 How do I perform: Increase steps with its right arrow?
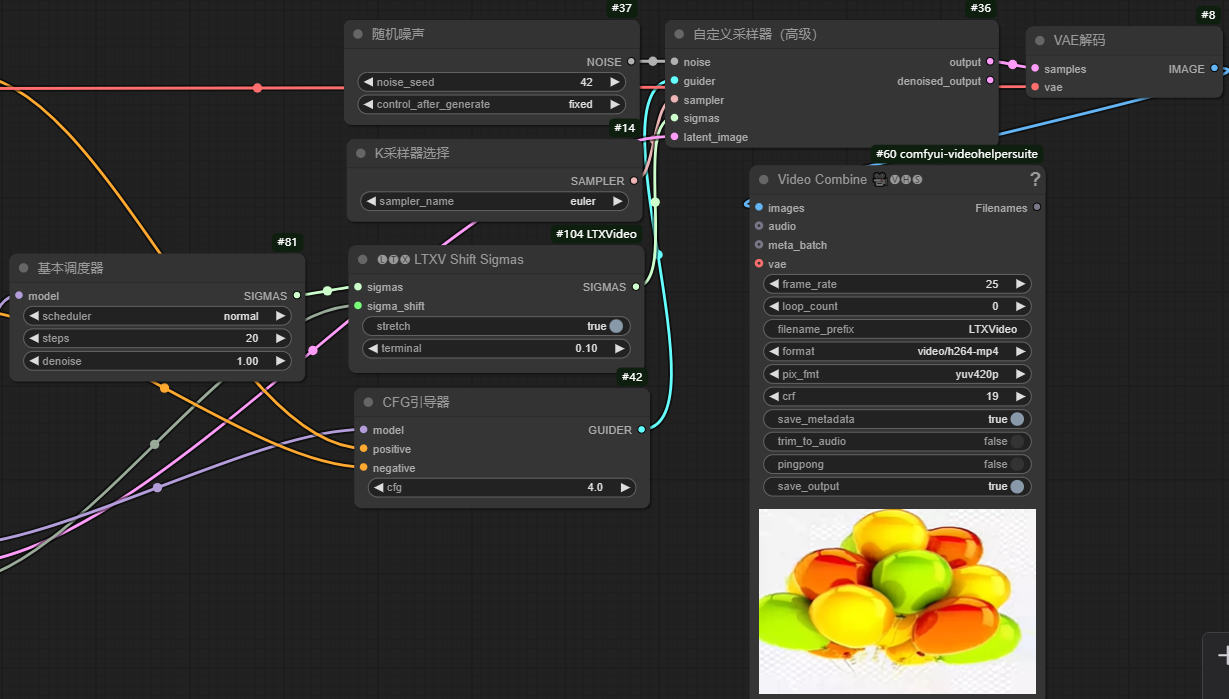[280, 339]
